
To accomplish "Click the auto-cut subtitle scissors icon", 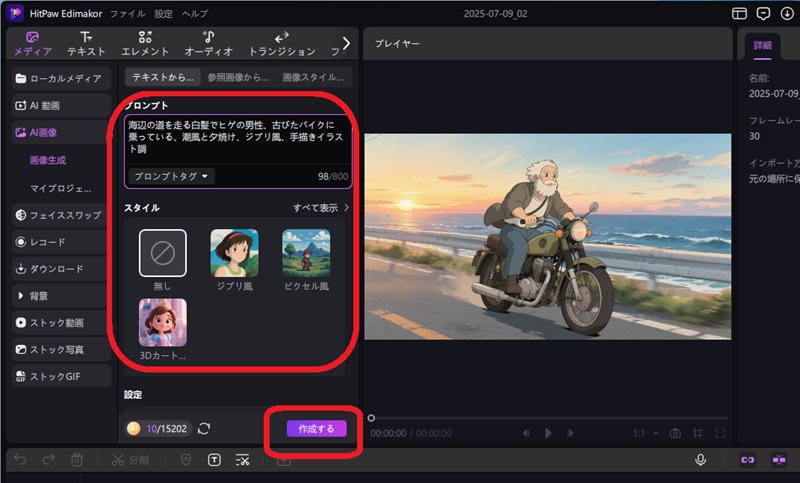I will click(x=242, y=460).
